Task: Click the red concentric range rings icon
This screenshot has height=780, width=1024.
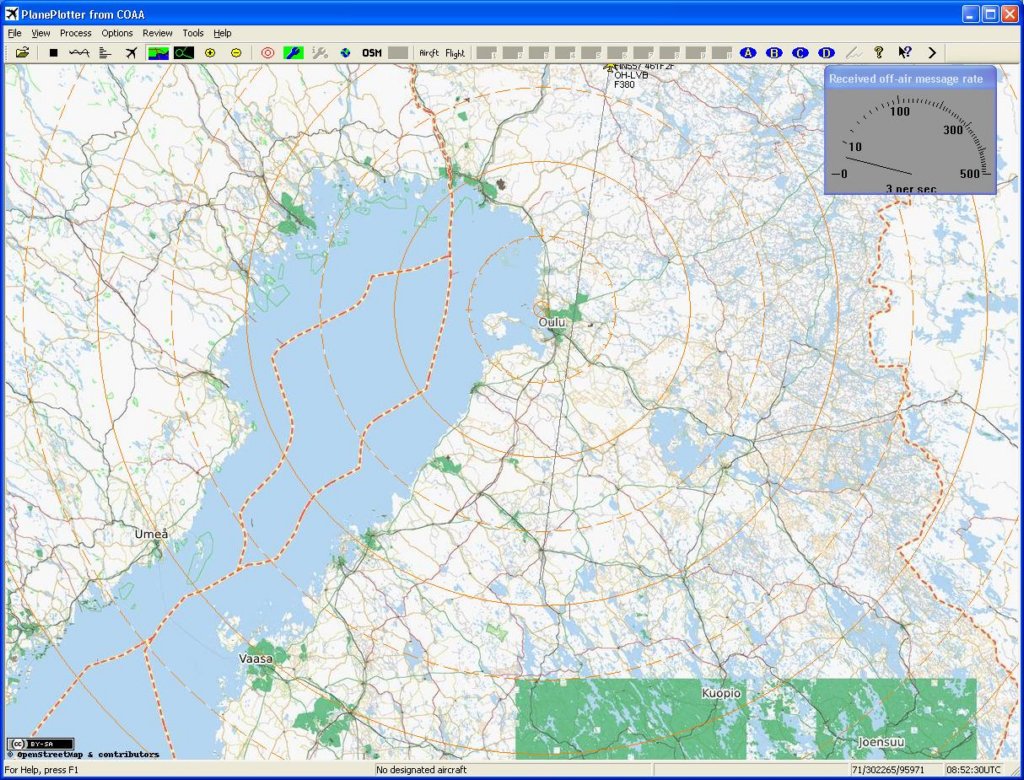Action: coord(267,52)
